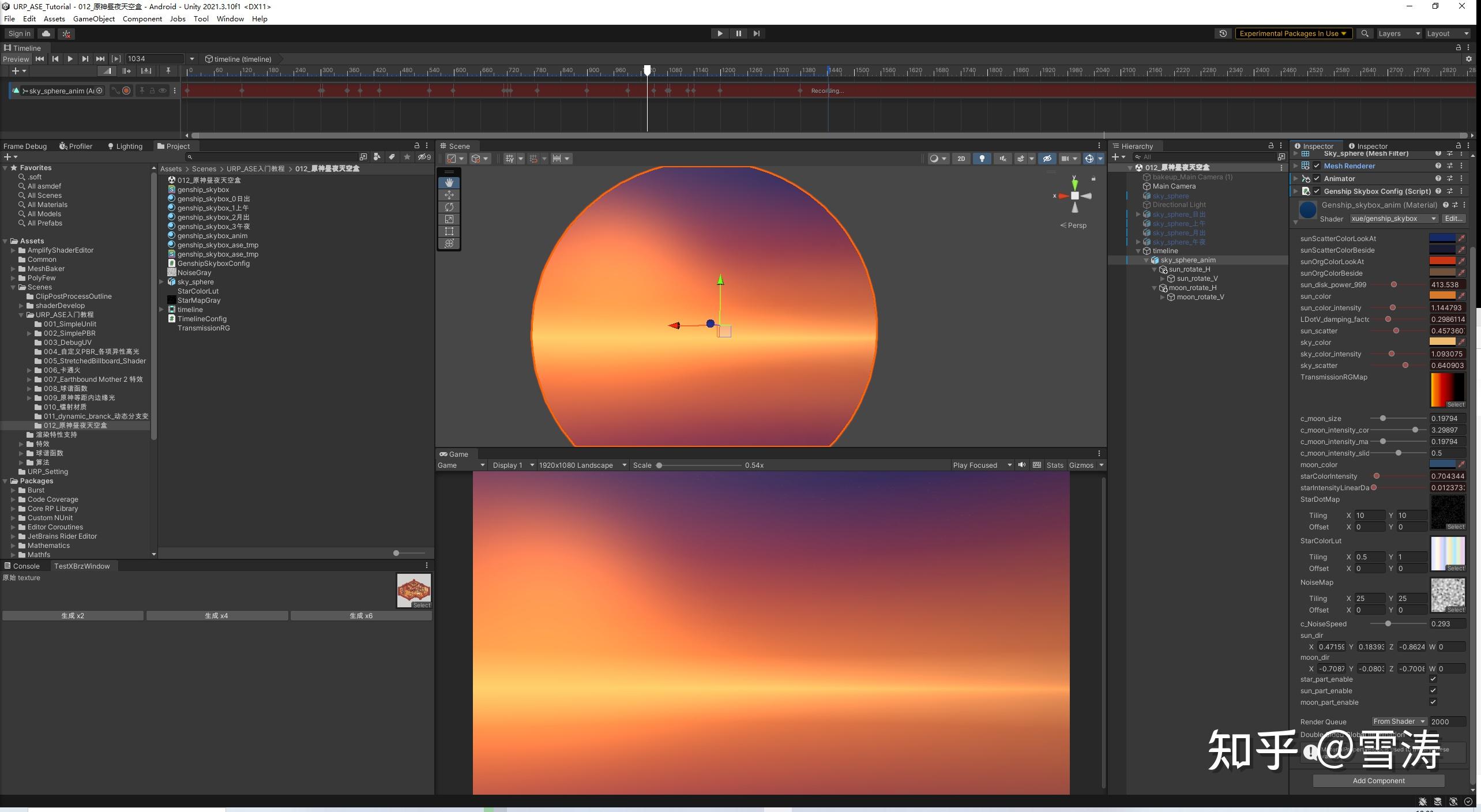Click the search icon in the top toolbar
1481x812 pixels.
(1365, 33)
